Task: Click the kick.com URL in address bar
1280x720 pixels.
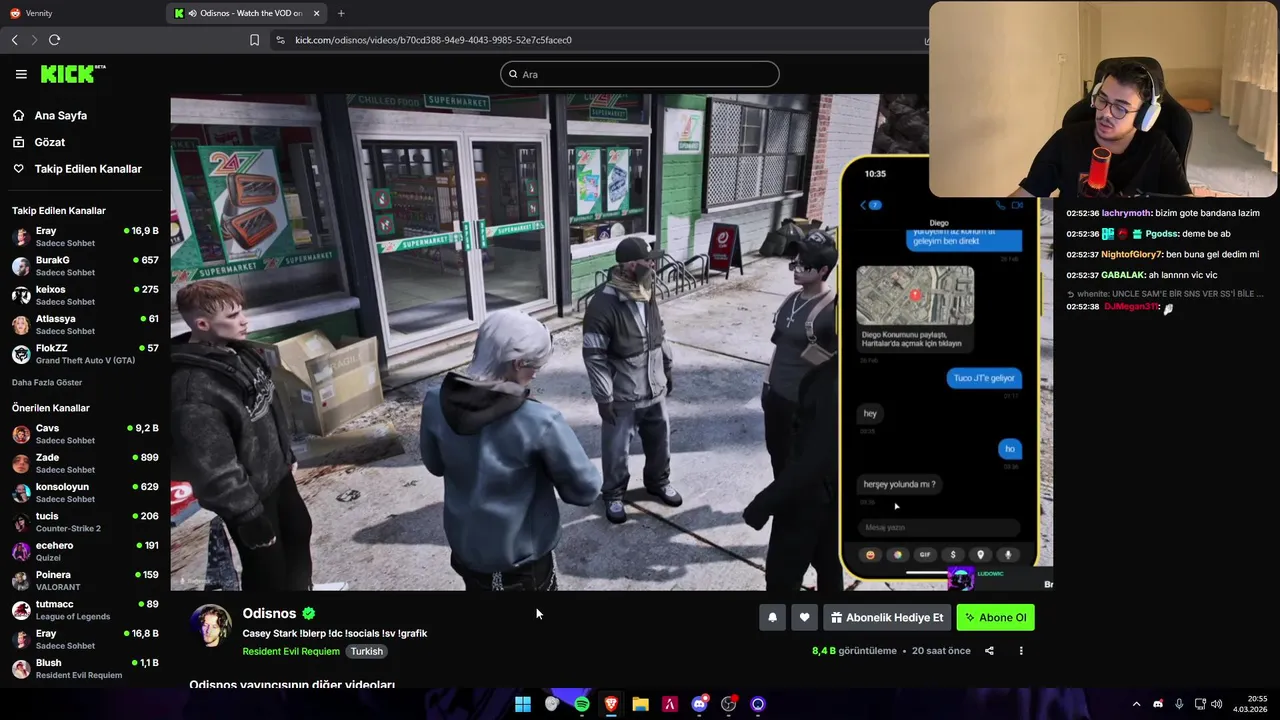Action: [x=433, y=40]
